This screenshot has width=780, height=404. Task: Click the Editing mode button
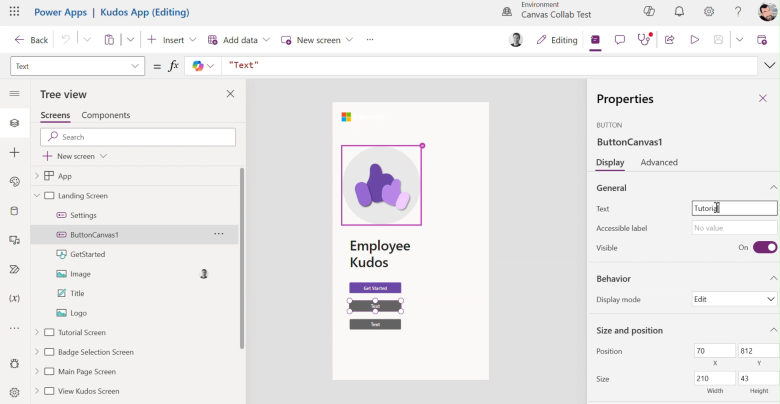tap(557, 40)
